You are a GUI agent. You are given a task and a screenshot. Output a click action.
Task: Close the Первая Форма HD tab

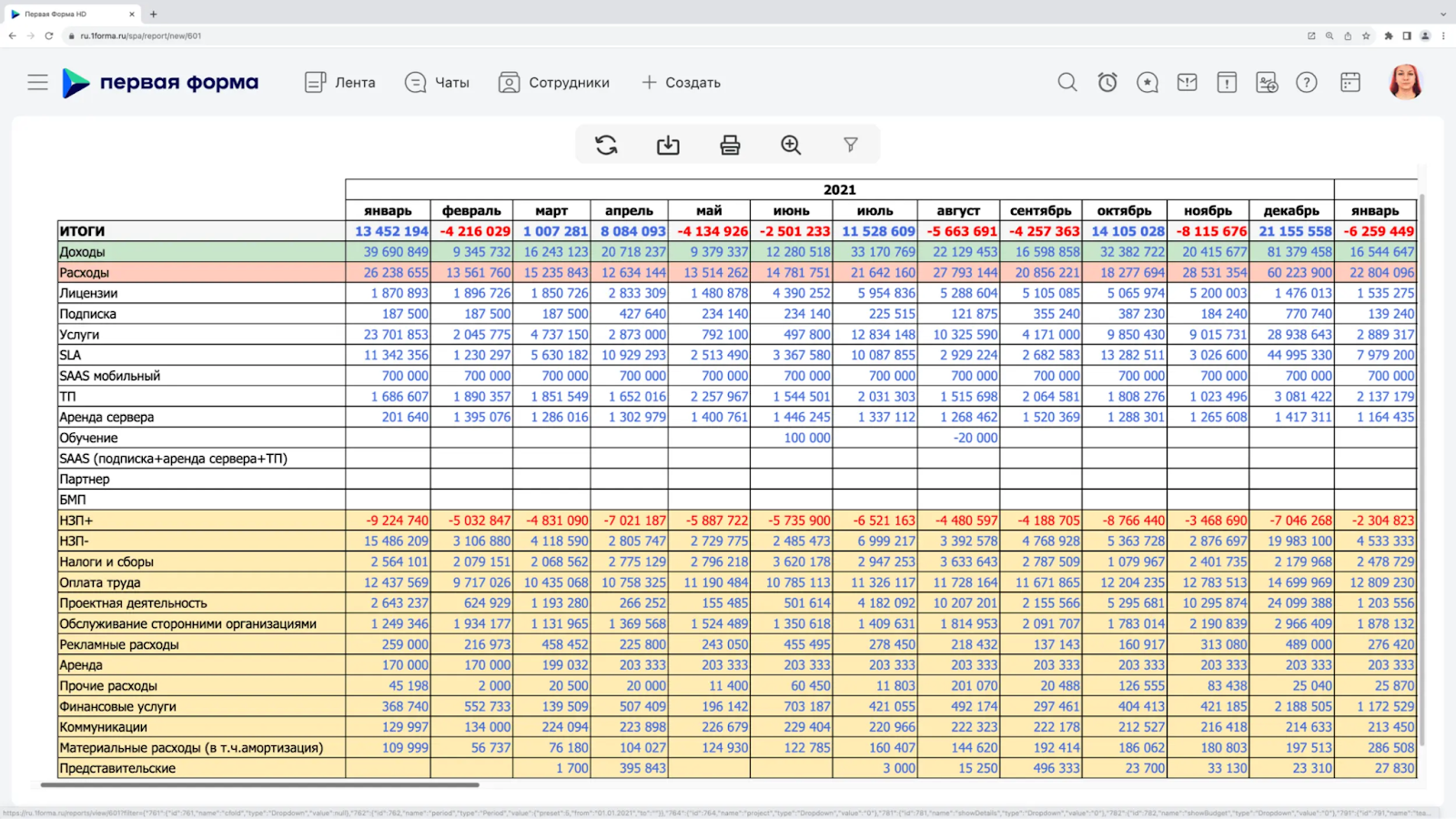(x=132, y=14)
